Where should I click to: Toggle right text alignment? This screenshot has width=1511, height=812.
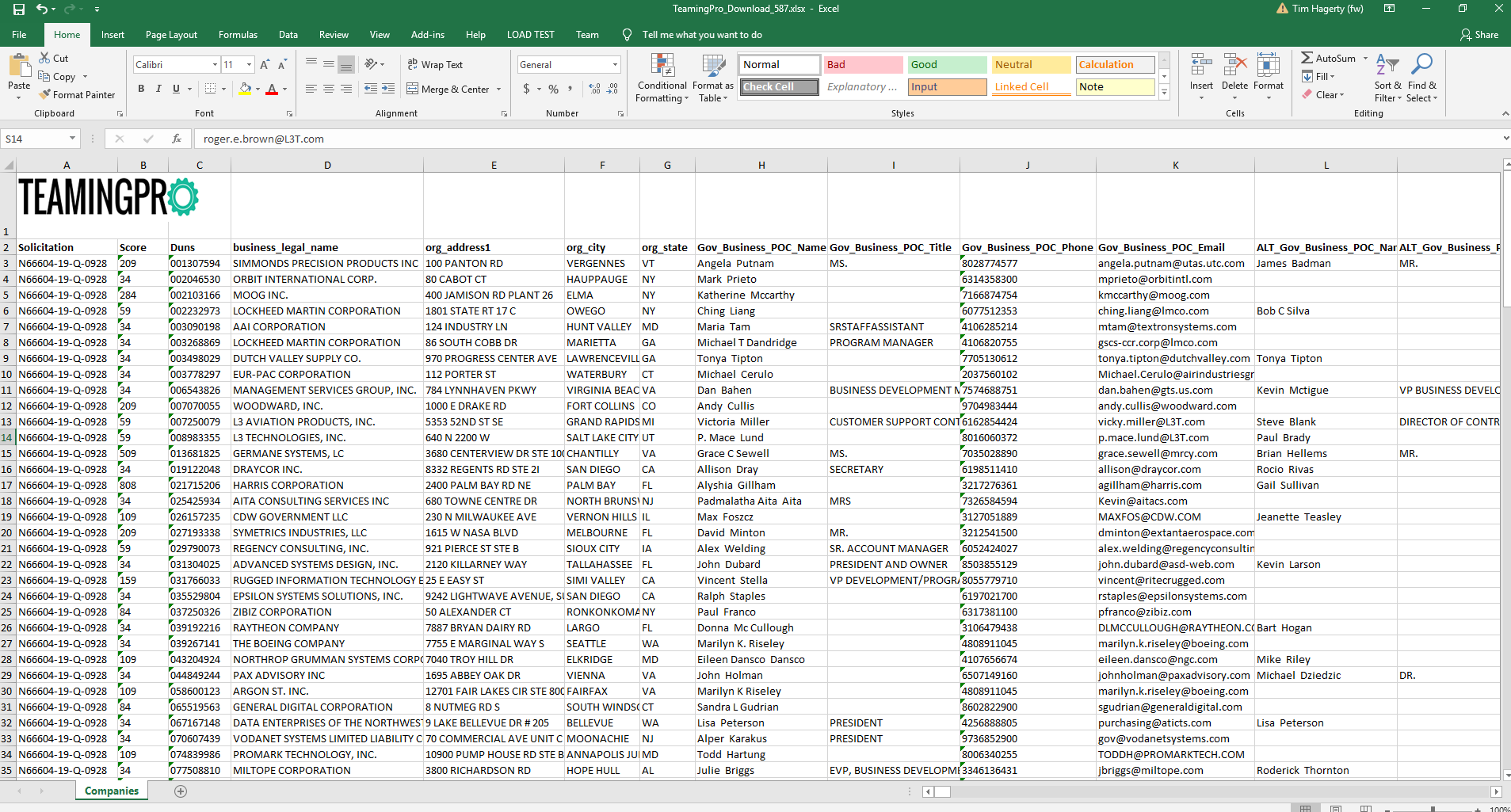click(x=346, y=89)
